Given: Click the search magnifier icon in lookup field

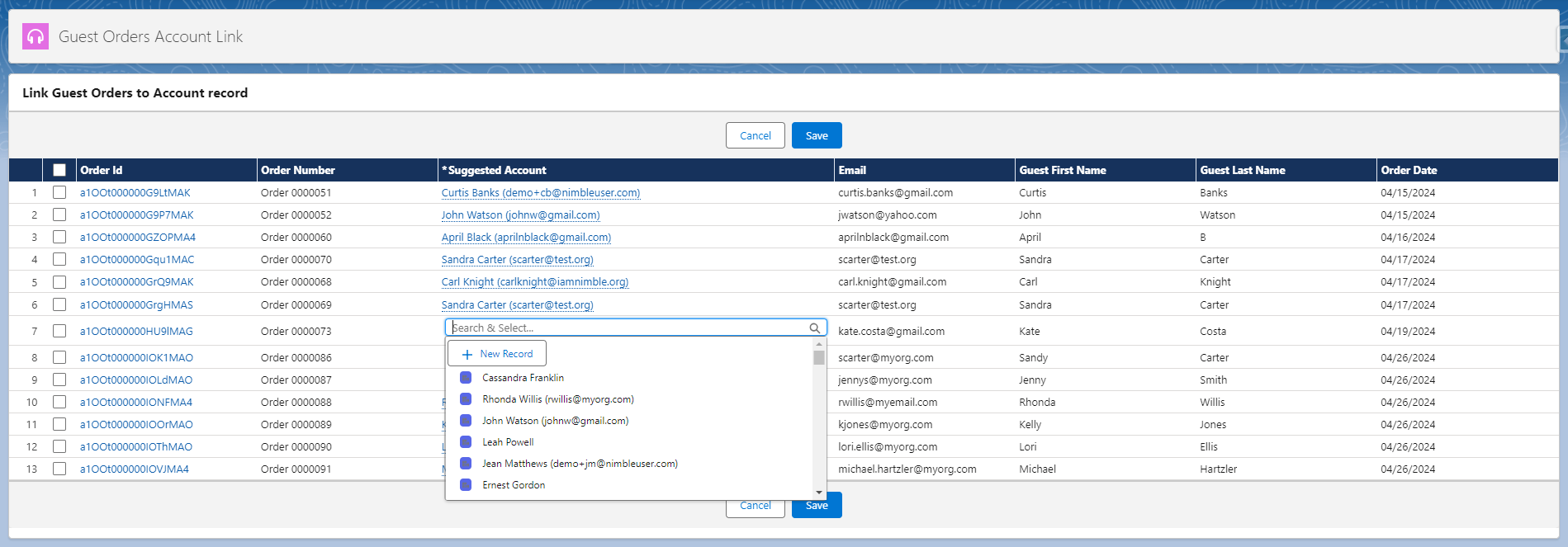Looking at the screenshot, I should click(x=814, y=328).
